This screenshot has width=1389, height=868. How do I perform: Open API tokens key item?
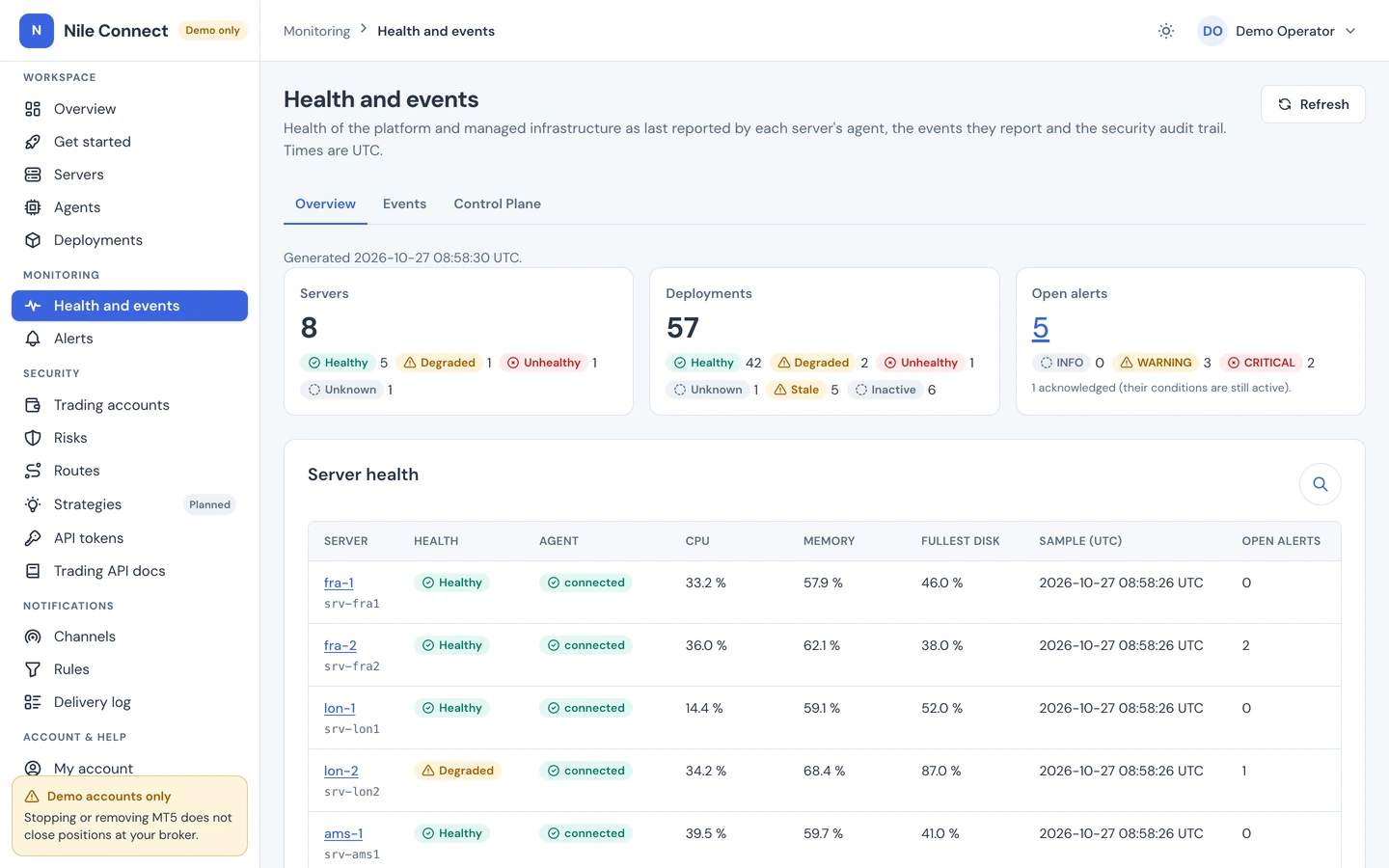click(129, 538)
